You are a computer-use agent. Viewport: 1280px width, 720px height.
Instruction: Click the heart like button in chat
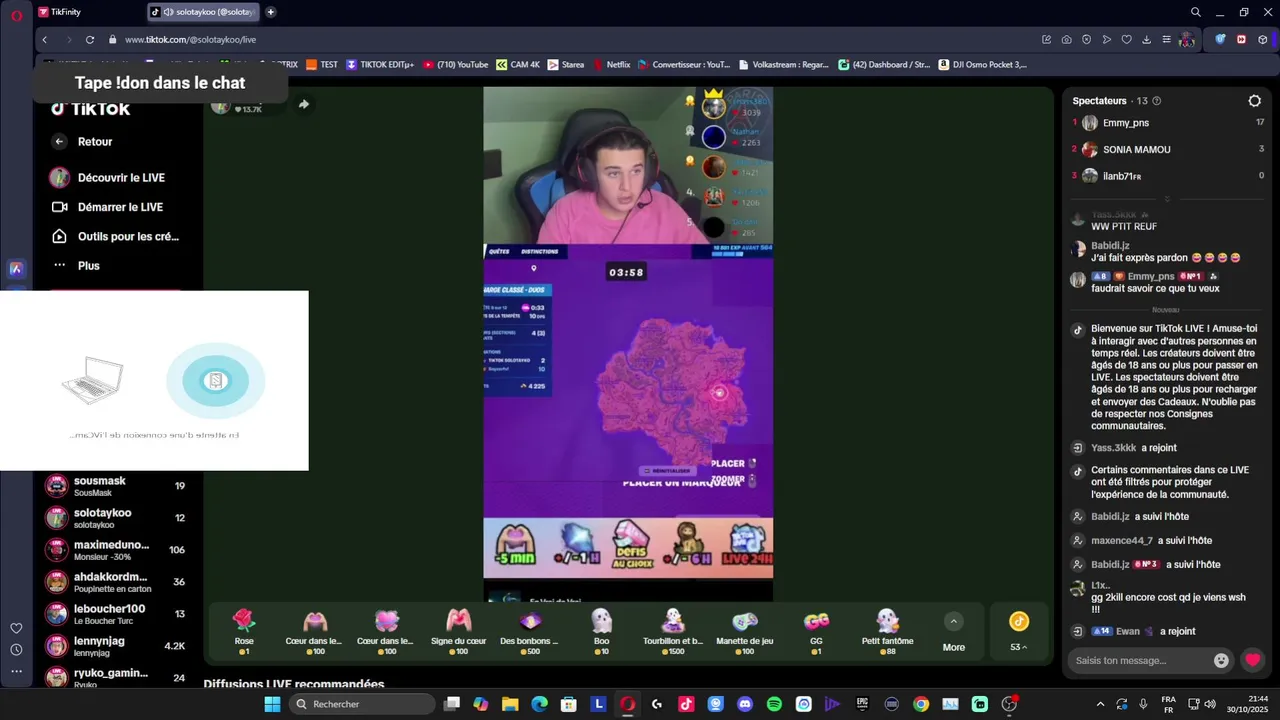1252,660
